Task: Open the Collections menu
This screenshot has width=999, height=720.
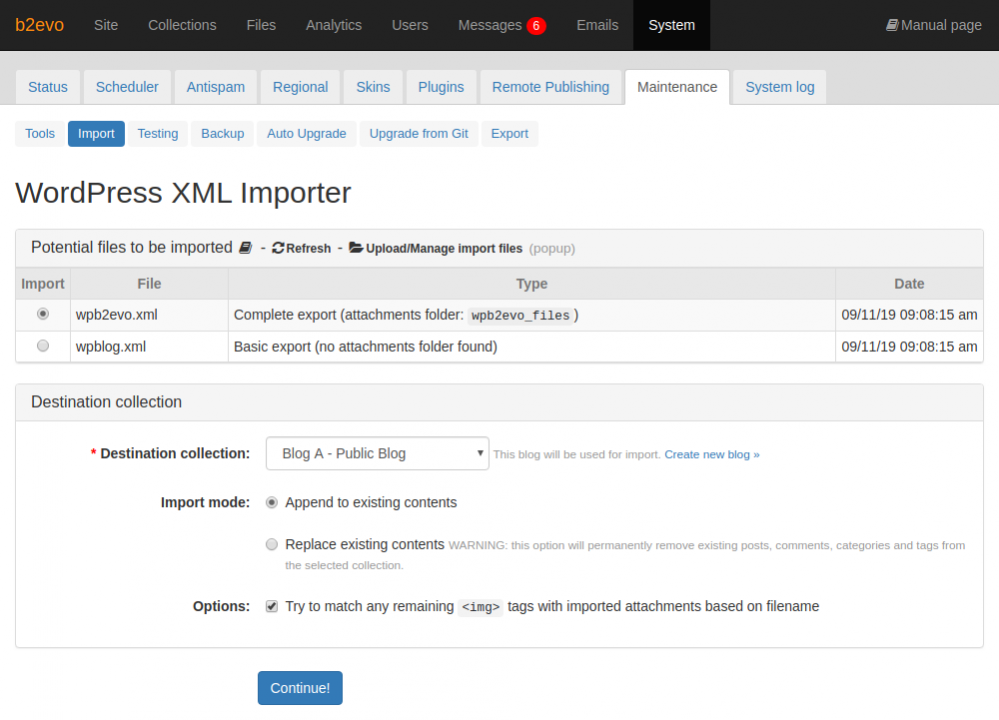Action: point(182,25)
